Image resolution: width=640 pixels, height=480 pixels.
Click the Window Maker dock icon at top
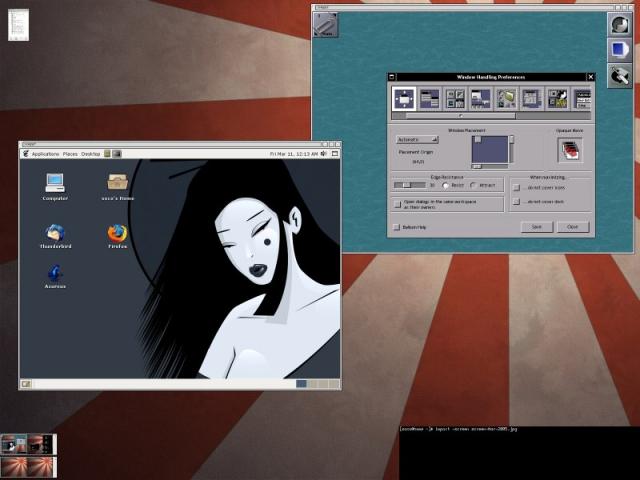[x=620, y=24]
